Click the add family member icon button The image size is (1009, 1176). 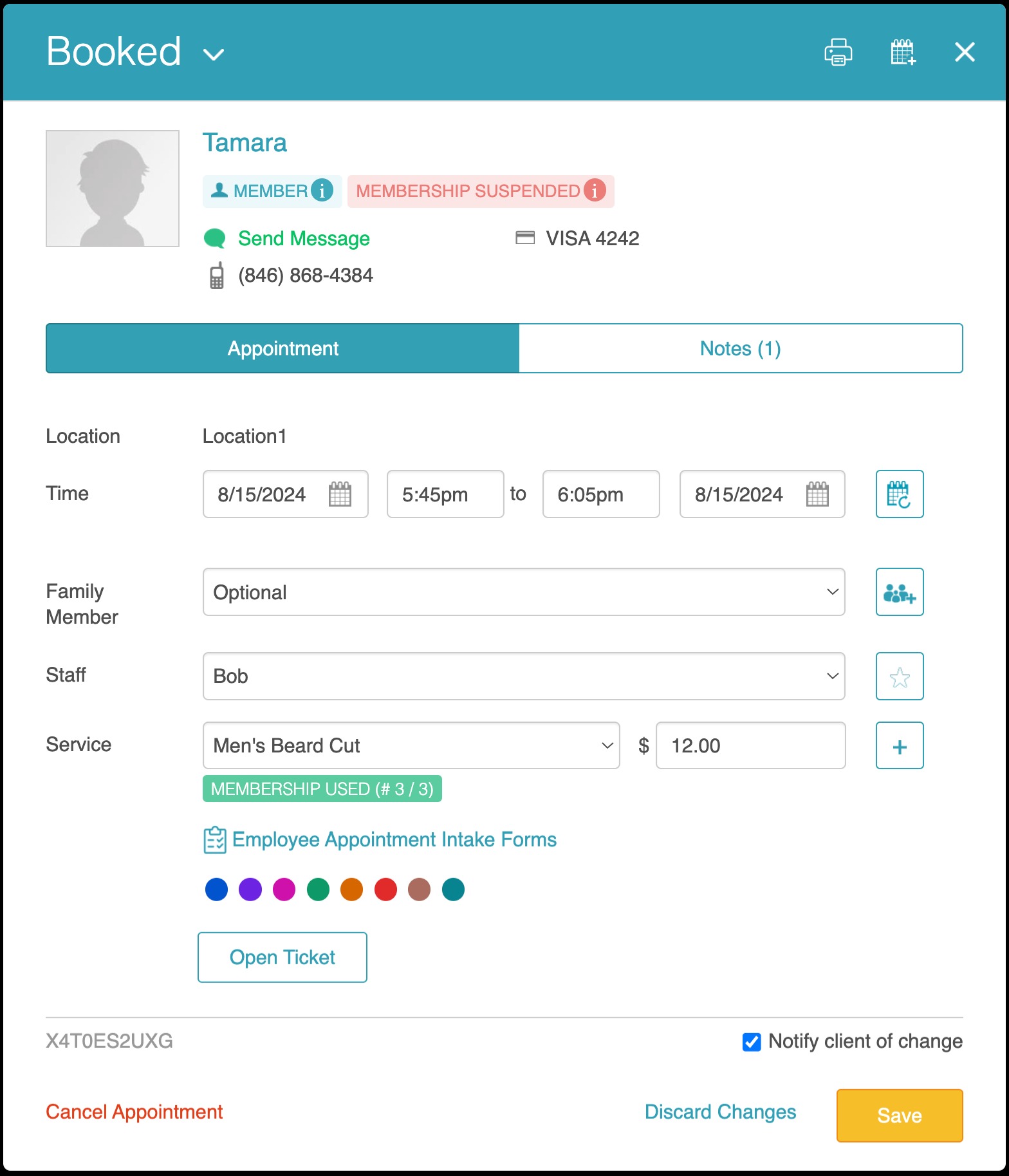click(x=900, y=592)
